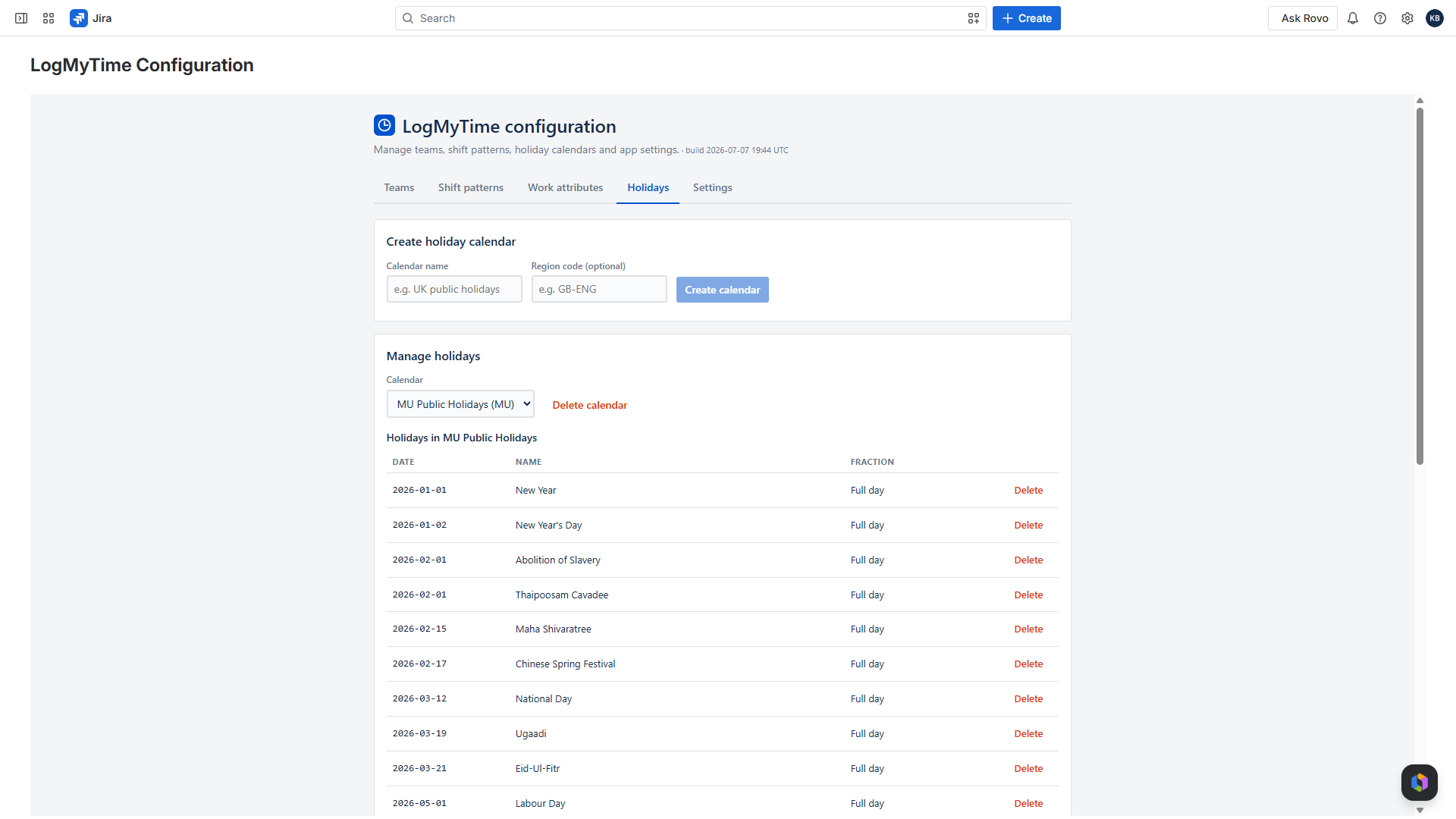
Task: Click the Abolition of Slavery name
Action: pos(558,560)
